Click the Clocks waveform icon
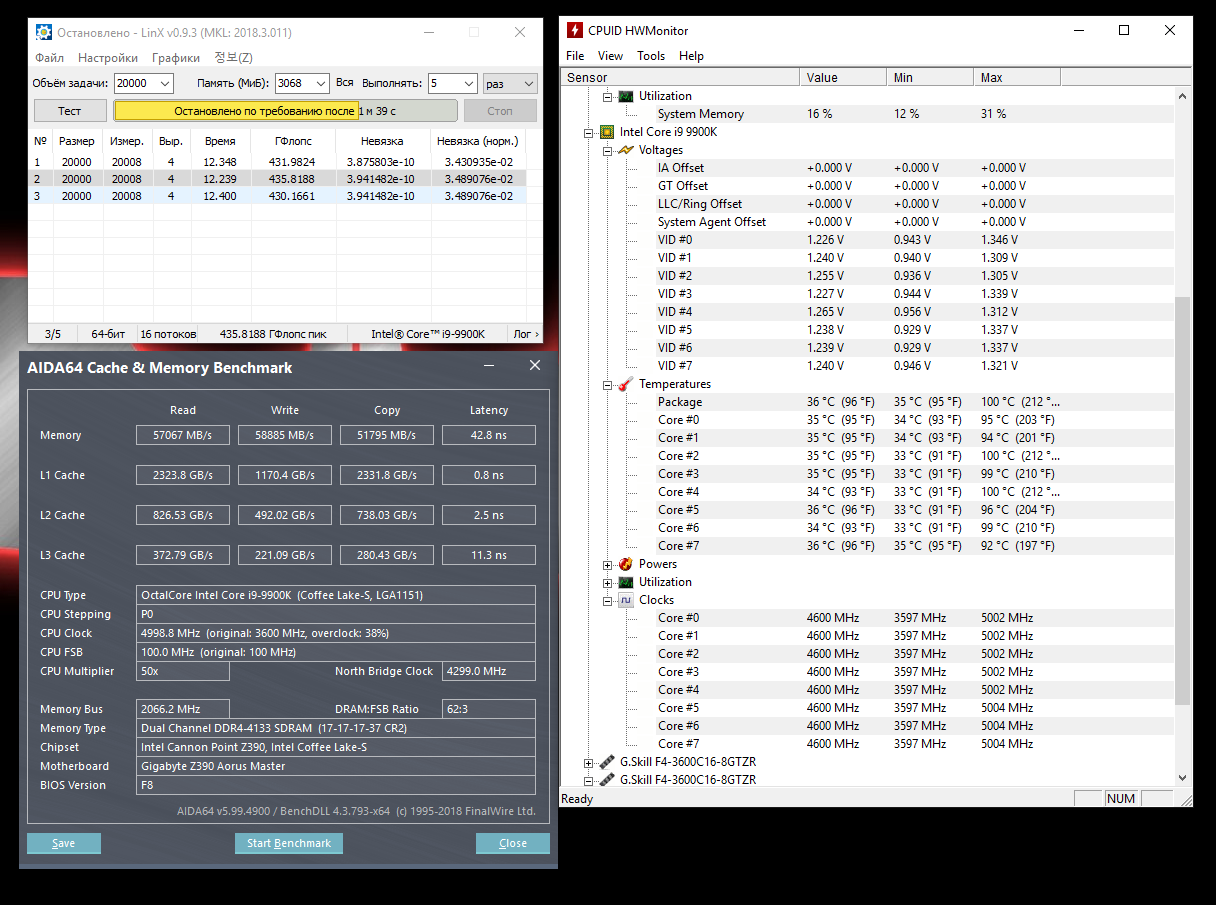 626,600
